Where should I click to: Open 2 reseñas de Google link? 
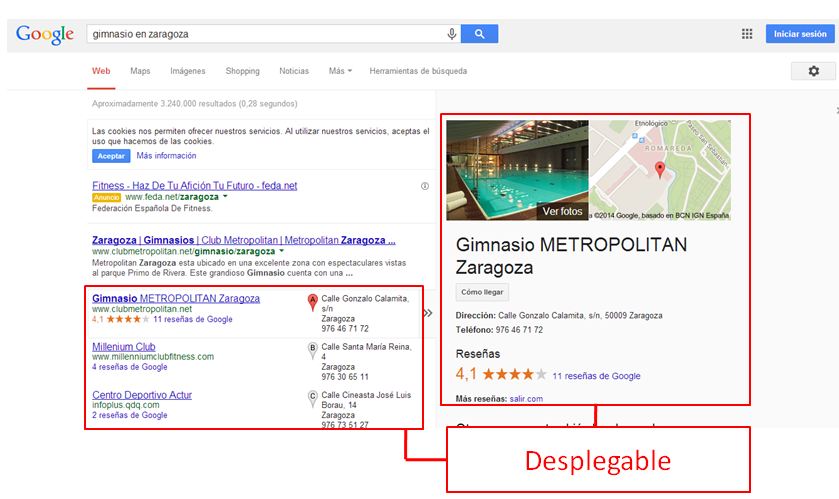click(129, 415)
